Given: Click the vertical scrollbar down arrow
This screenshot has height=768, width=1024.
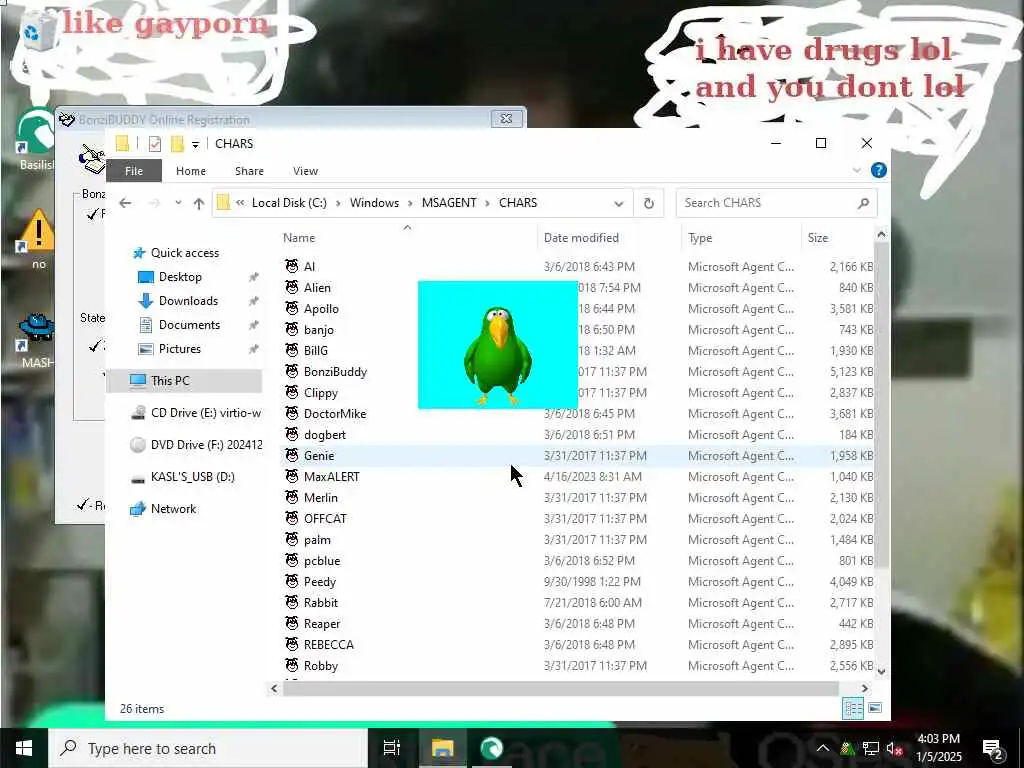Looking at the screenshot, I should (x=881, y=671).
